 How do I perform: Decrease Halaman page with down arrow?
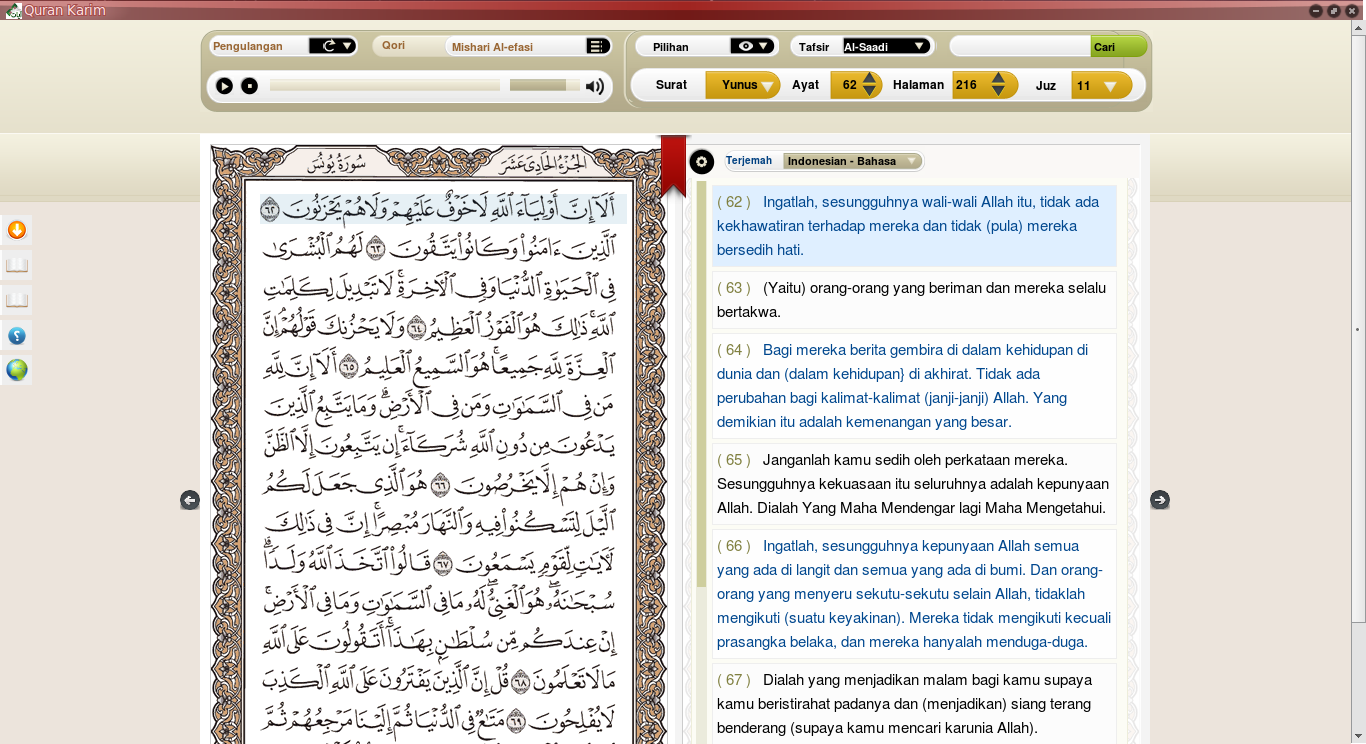[998, 92]
